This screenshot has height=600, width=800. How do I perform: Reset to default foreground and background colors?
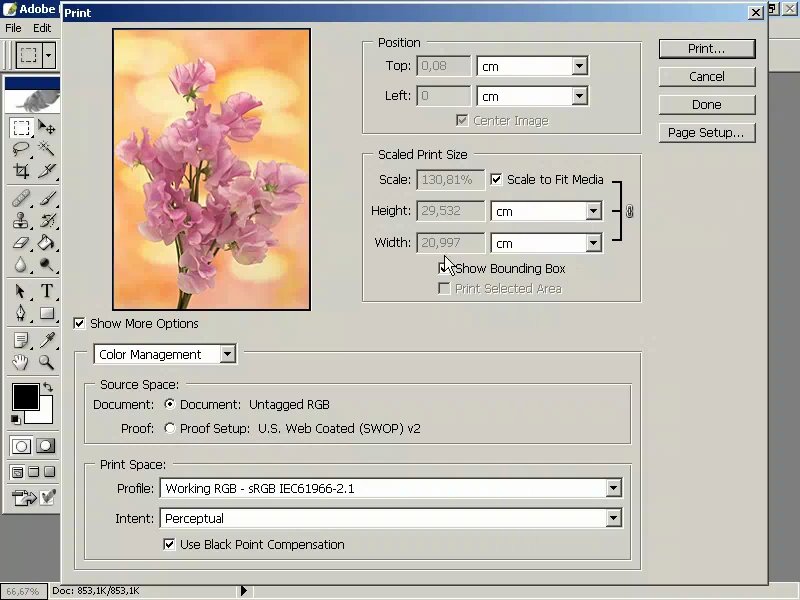click(16, 419)
